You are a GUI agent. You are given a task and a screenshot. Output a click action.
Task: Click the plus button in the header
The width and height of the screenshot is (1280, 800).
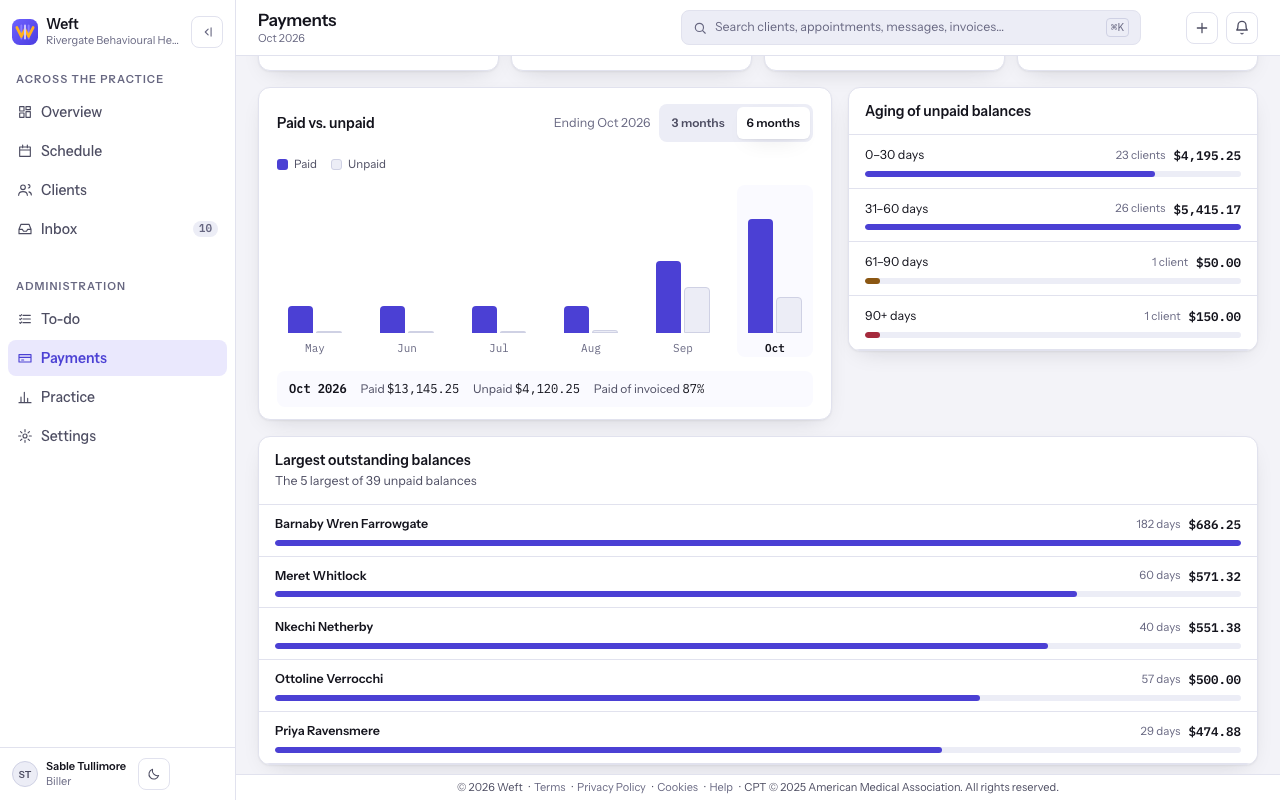coord(1202,28)
